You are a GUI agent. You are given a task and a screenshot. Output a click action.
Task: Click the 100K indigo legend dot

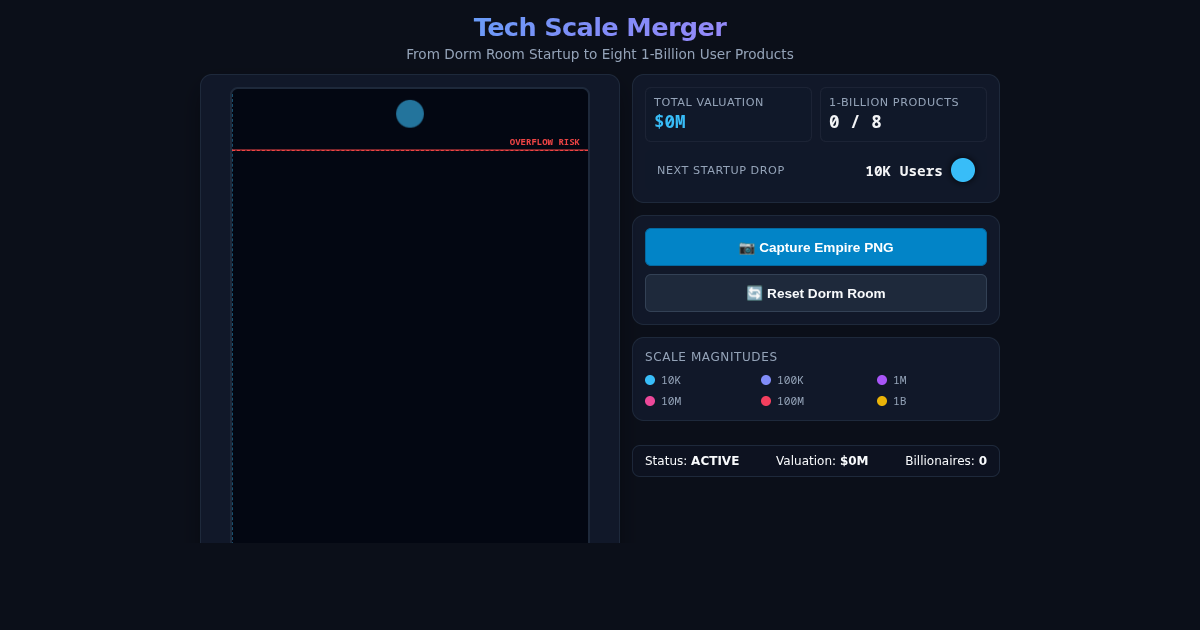(x=766, y=380)
